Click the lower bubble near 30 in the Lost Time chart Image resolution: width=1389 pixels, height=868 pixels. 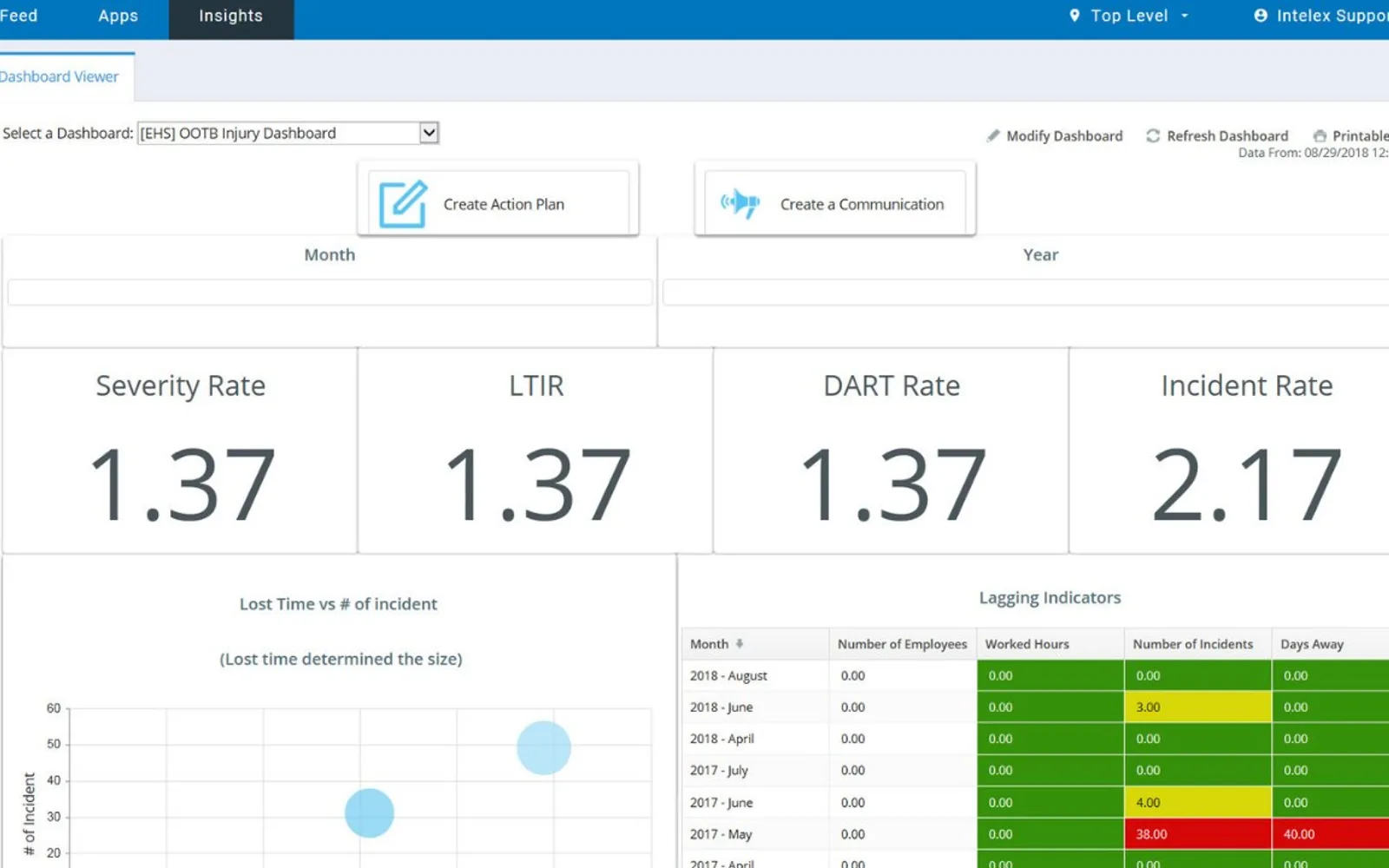[x=370, y=813]
